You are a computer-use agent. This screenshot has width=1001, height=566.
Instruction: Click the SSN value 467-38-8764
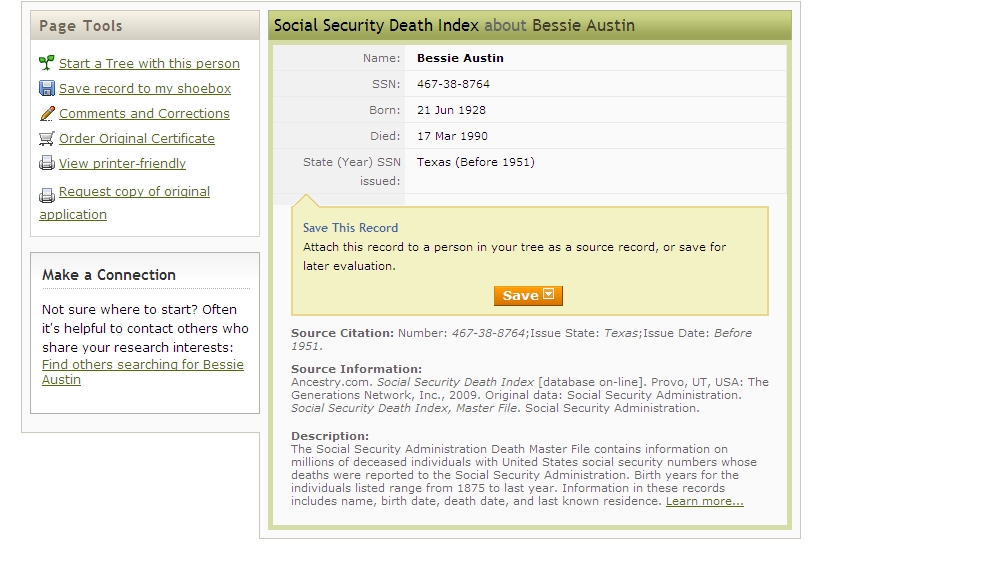pyautogui.click(x=453, y=84)
